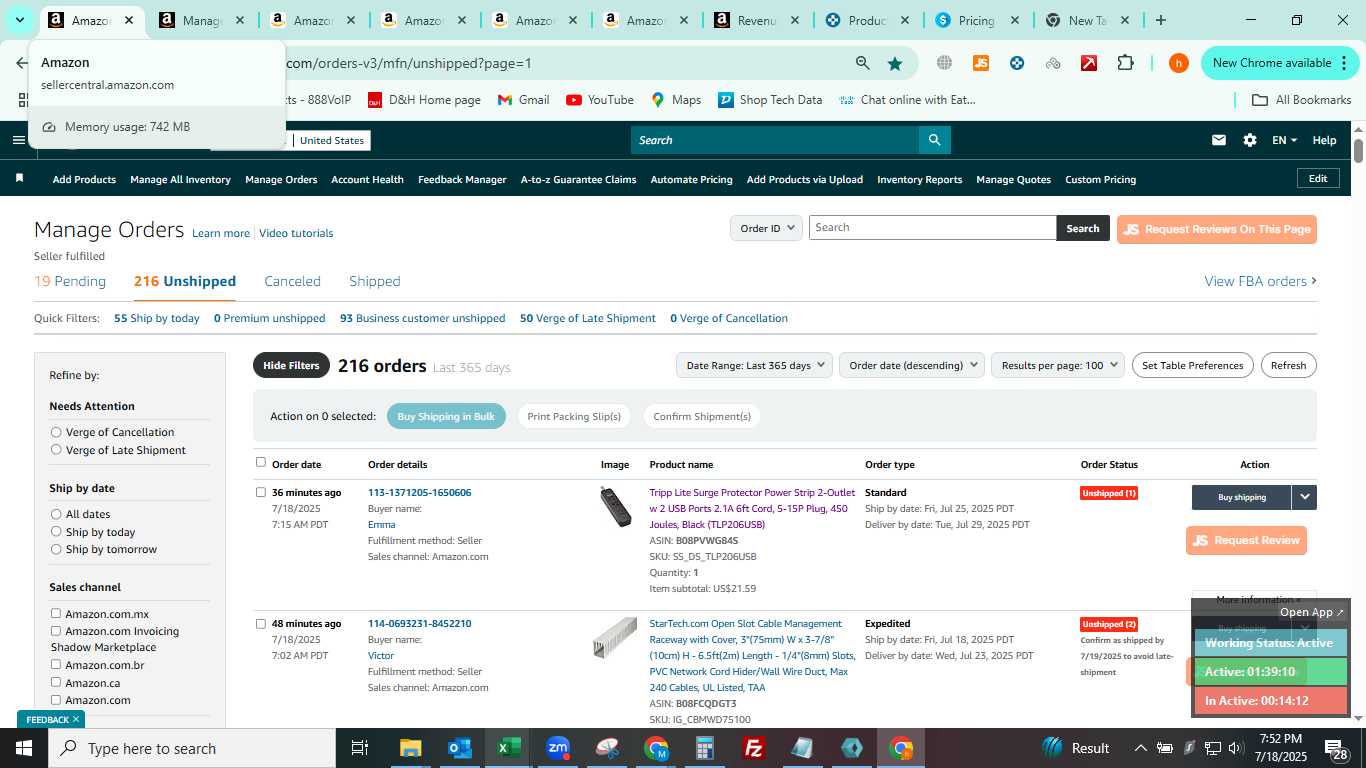The height and width of the screenshot is (768, 1366).
Task: Click the StarTech cable raceway thumbnail
Action: (615, 637)
